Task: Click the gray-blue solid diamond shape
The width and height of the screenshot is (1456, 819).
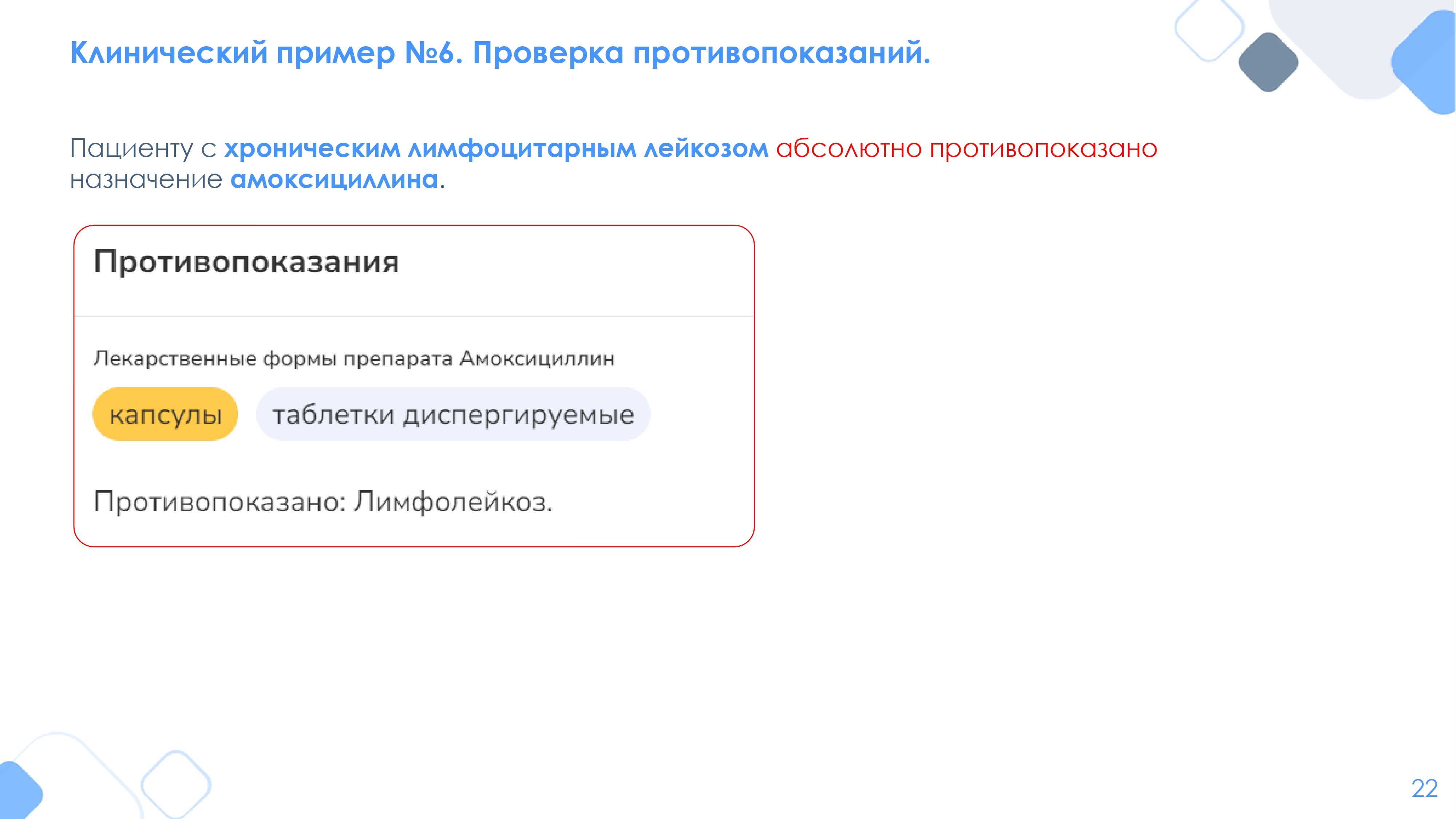Action: (1268, 62)
